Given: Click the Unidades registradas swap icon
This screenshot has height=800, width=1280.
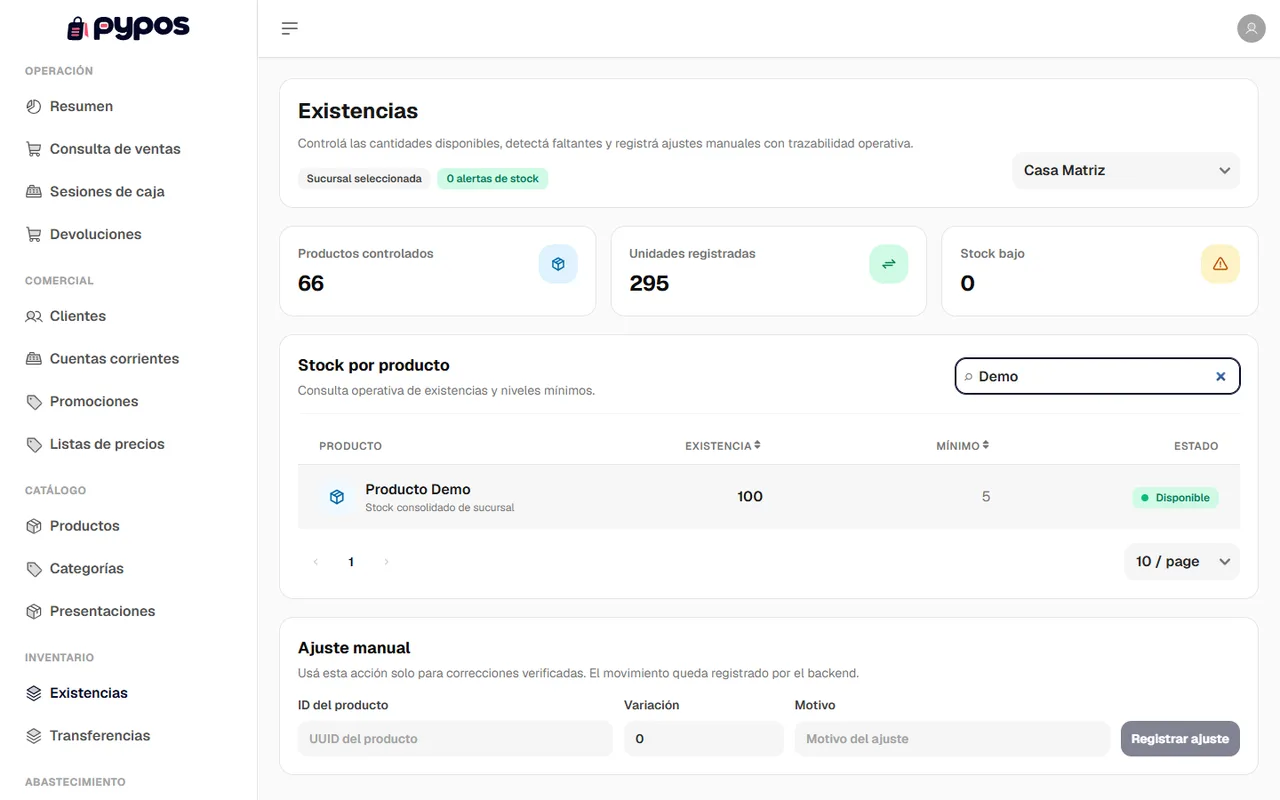Looking at the screenshot, I should (889, 264).
